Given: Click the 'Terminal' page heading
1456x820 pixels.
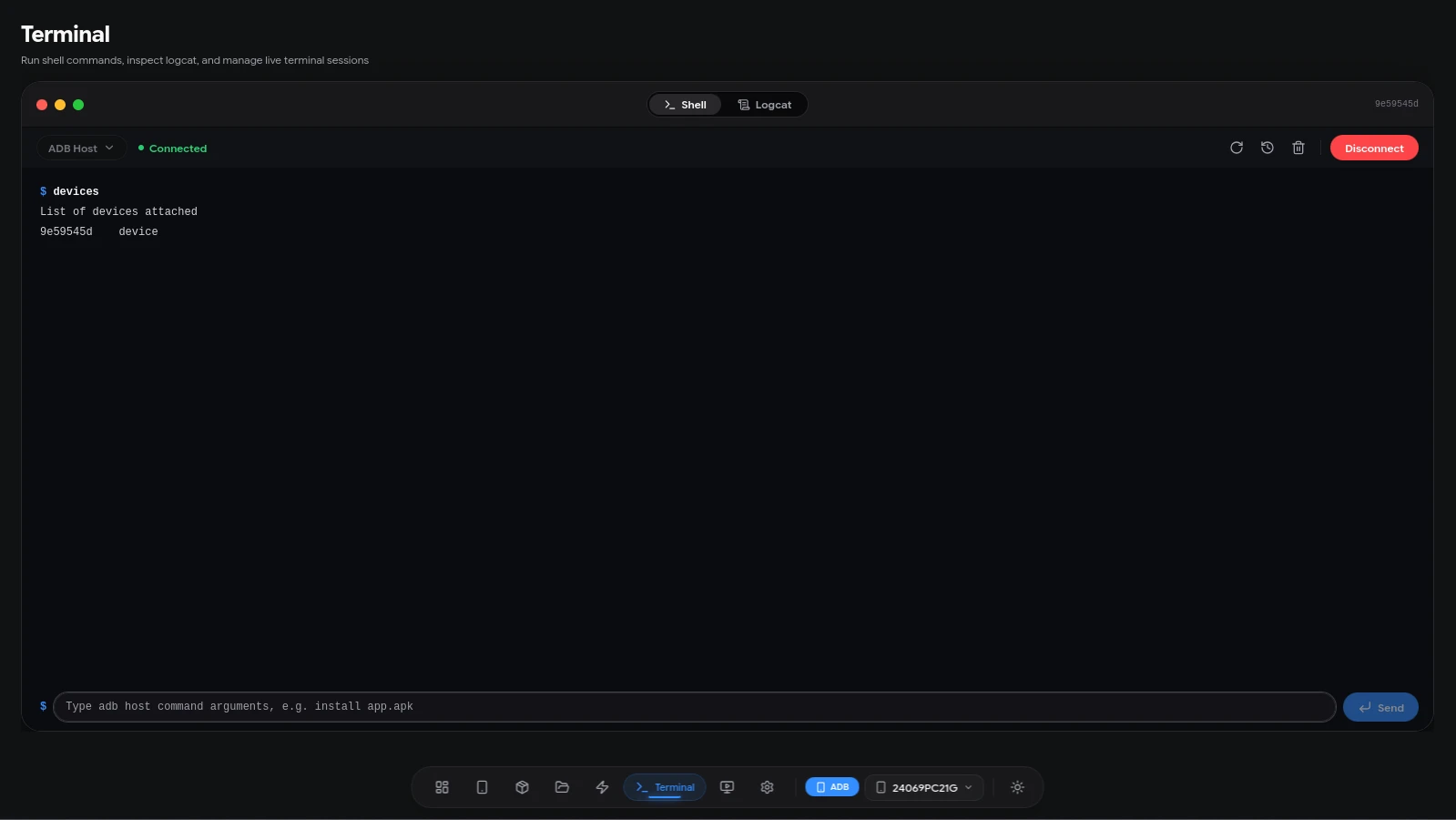Looking at the screenshot, I should 66,35.
